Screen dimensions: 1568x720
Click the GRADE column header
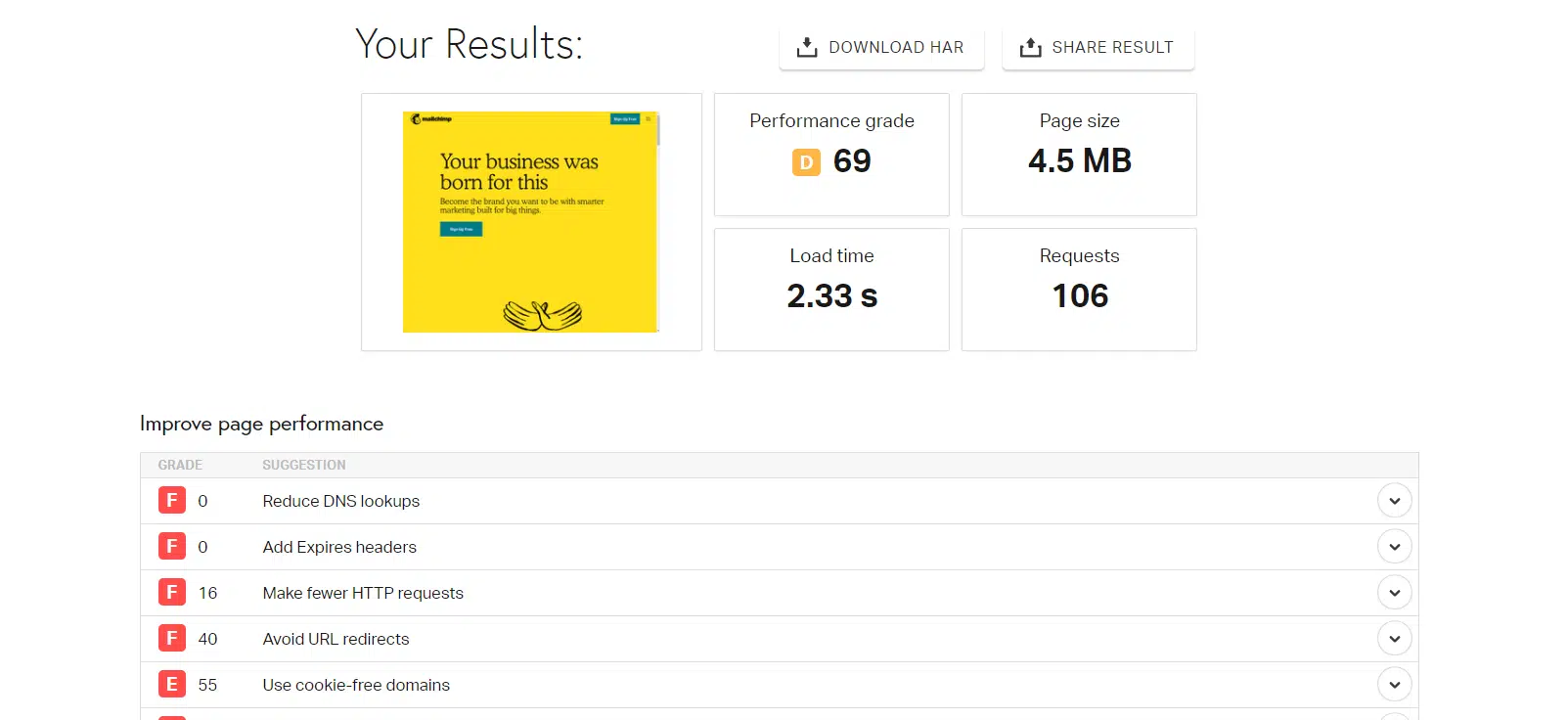180,465
